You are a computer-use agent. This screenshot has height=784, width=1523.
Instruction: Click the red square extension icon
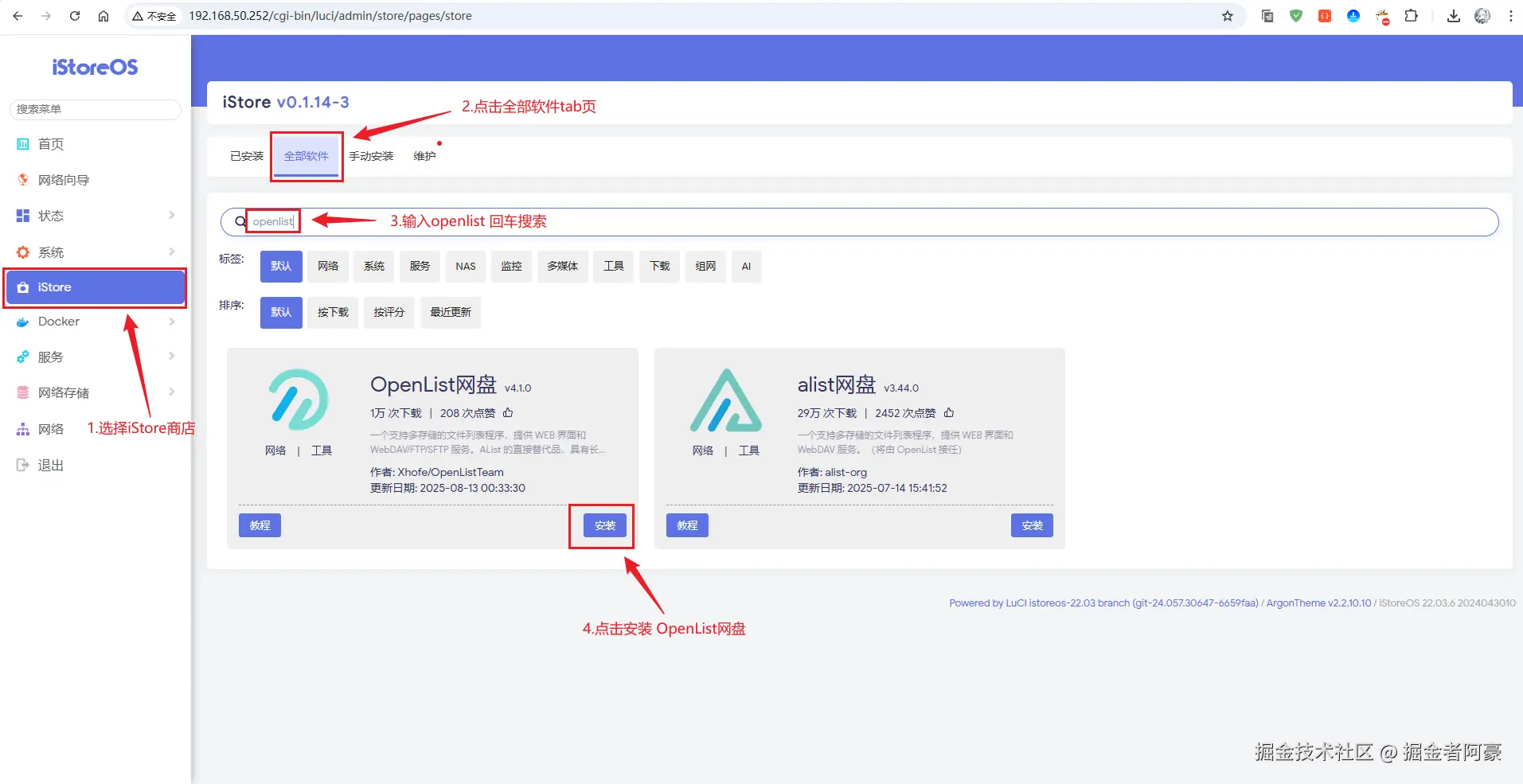(1325, 16)
